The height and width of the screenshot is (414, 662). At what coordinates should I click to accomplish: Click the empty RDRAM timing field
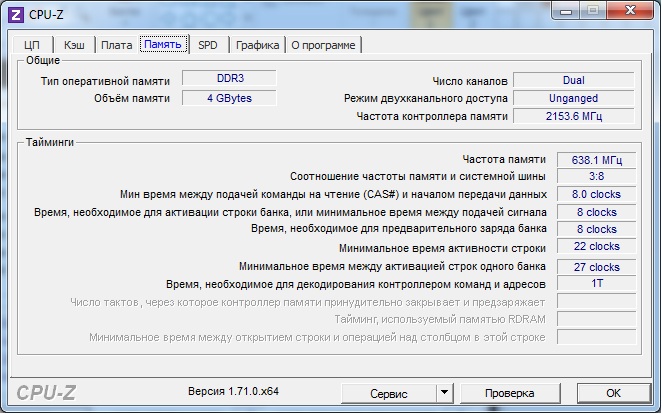597,319
